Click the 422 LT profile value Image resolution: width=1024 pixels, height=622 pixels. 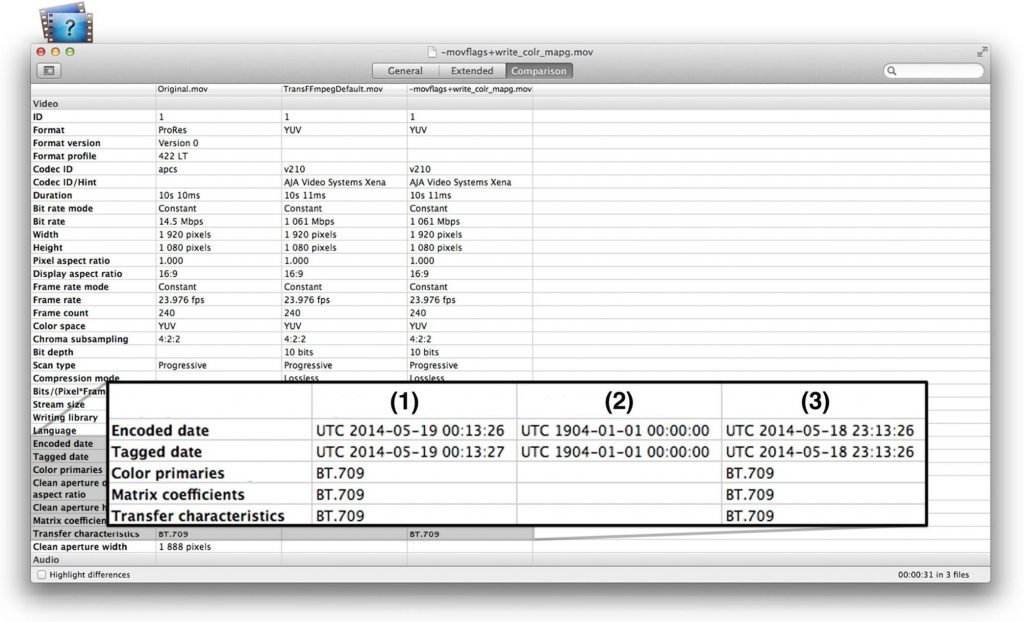173,156
